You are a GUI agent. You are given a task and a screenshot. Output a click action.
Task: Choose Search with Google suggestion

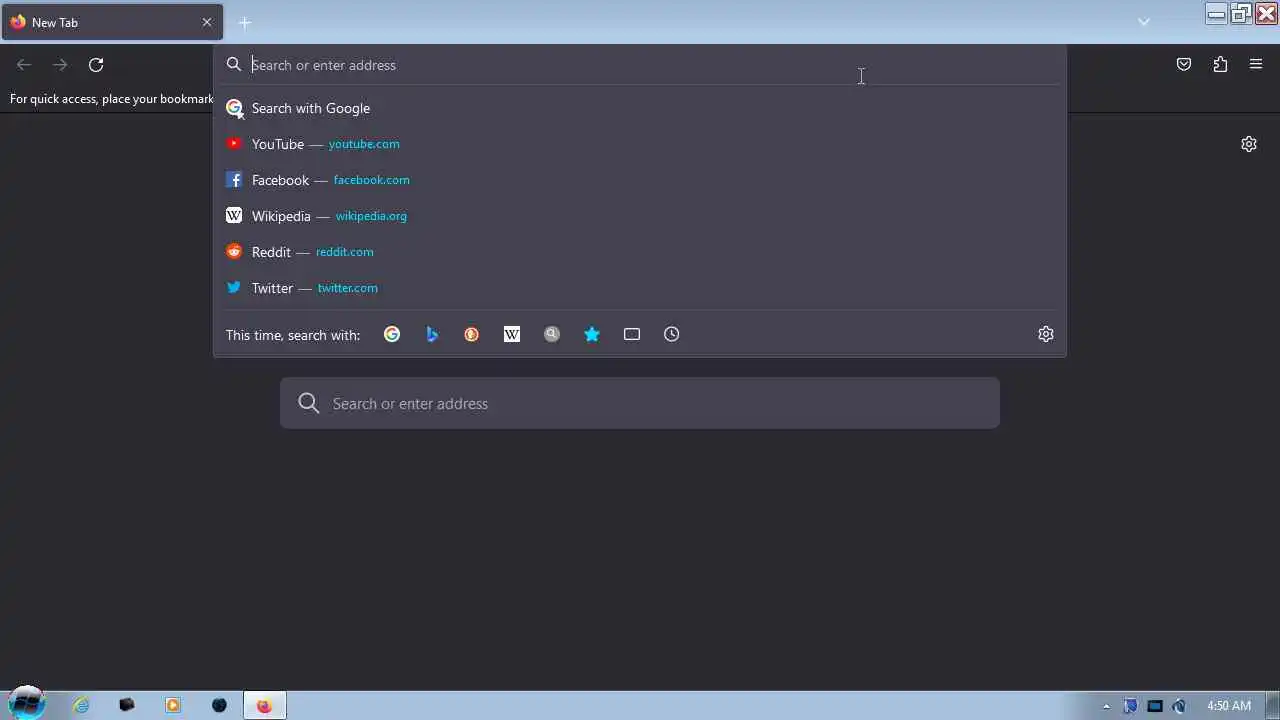point(640,108)
